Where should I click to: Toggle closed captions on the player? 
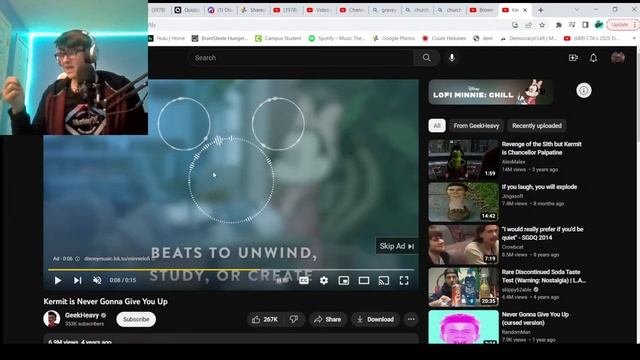304,280
